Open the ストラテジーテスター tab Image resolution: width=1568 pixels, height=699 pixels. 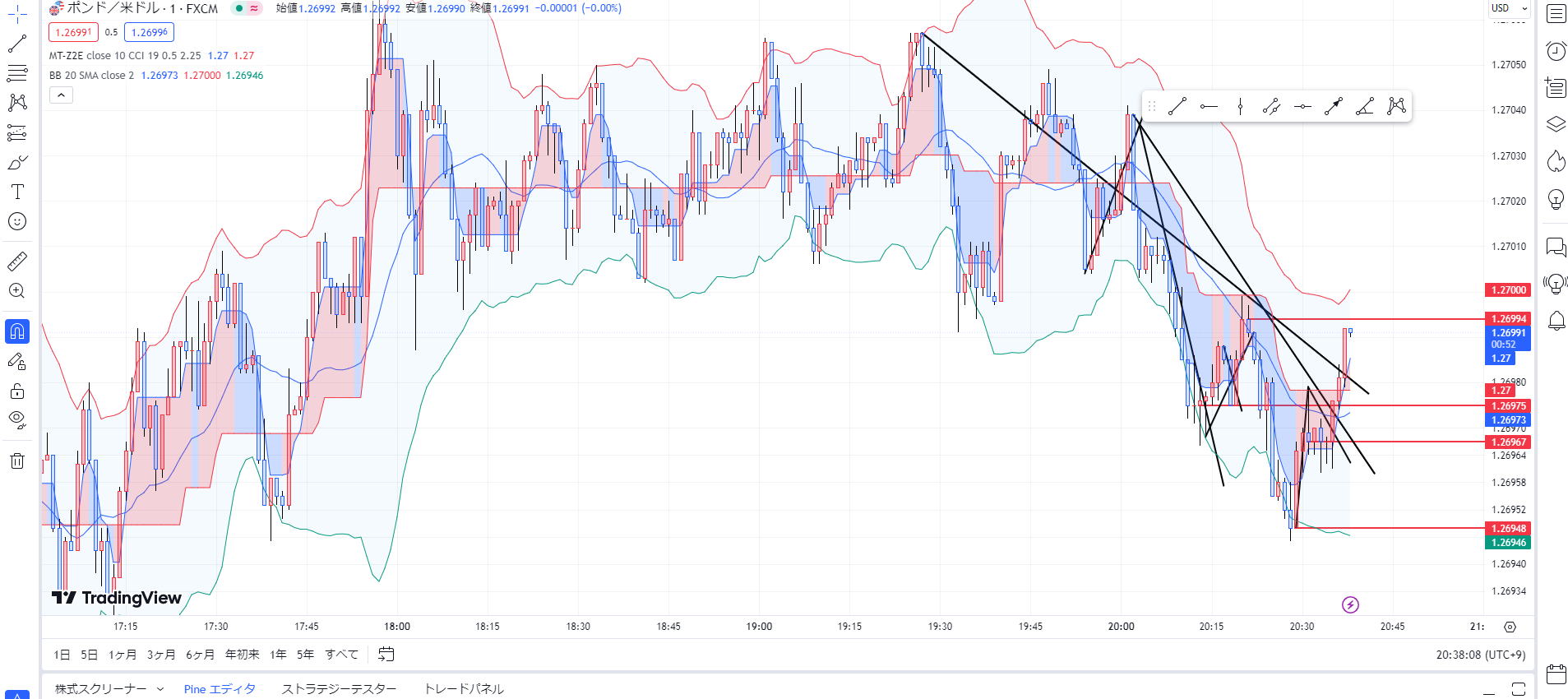(x=339, y=689)
